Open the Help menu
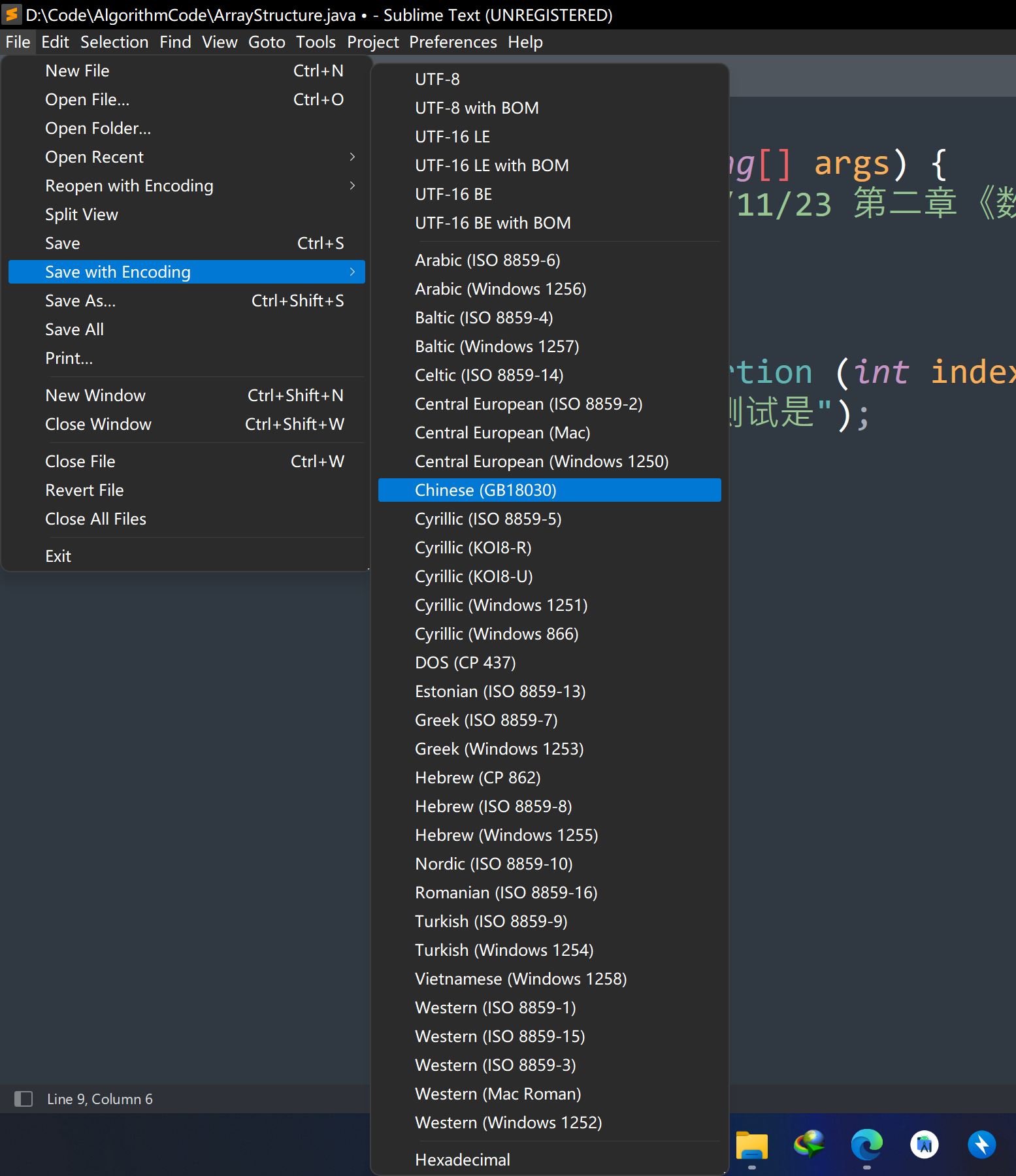1016x1176 pixels. click(x=525, y=42)
